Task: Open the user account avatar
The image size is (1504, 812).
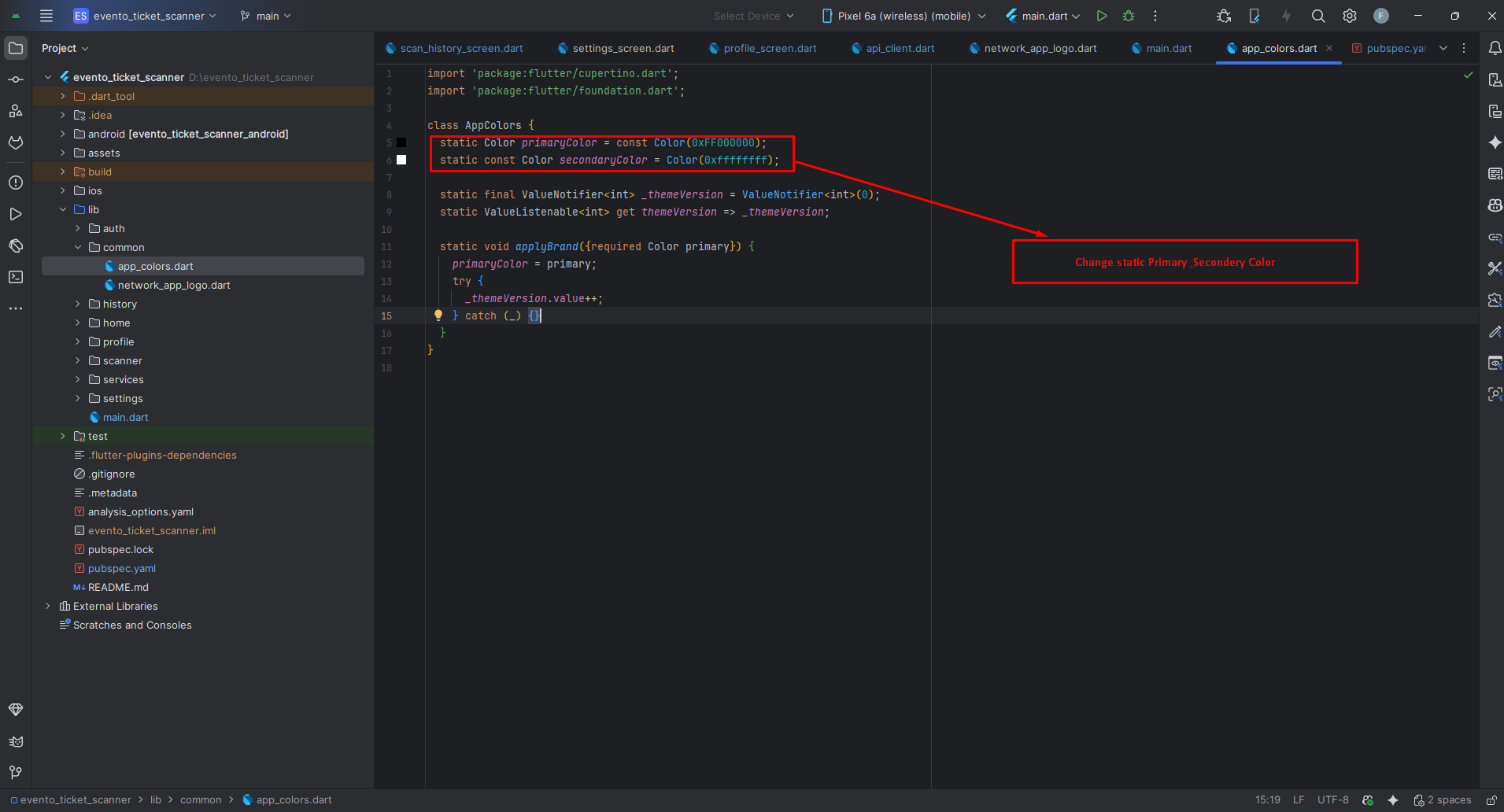Action: pos(1381,16)
